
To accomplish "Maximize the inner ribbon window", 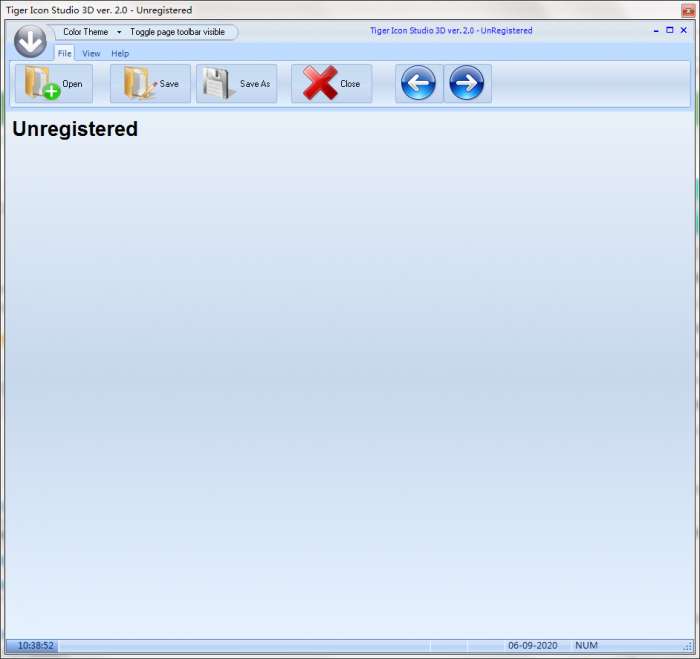I will click(x=670, y=30).
